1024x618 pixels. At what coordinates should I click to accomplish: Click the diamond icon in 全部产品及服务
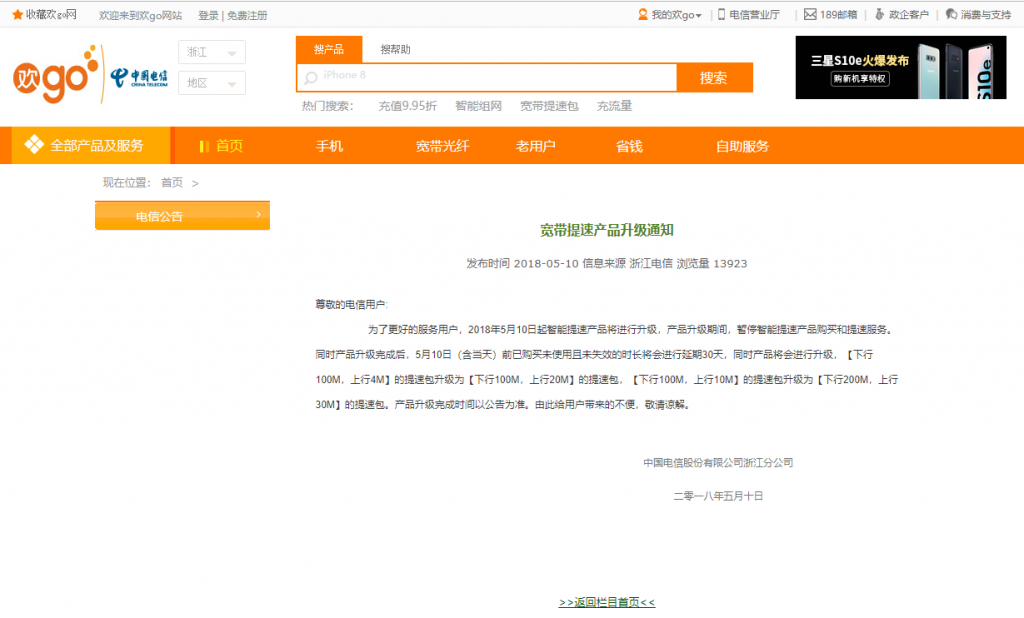[x=34, y=145]
